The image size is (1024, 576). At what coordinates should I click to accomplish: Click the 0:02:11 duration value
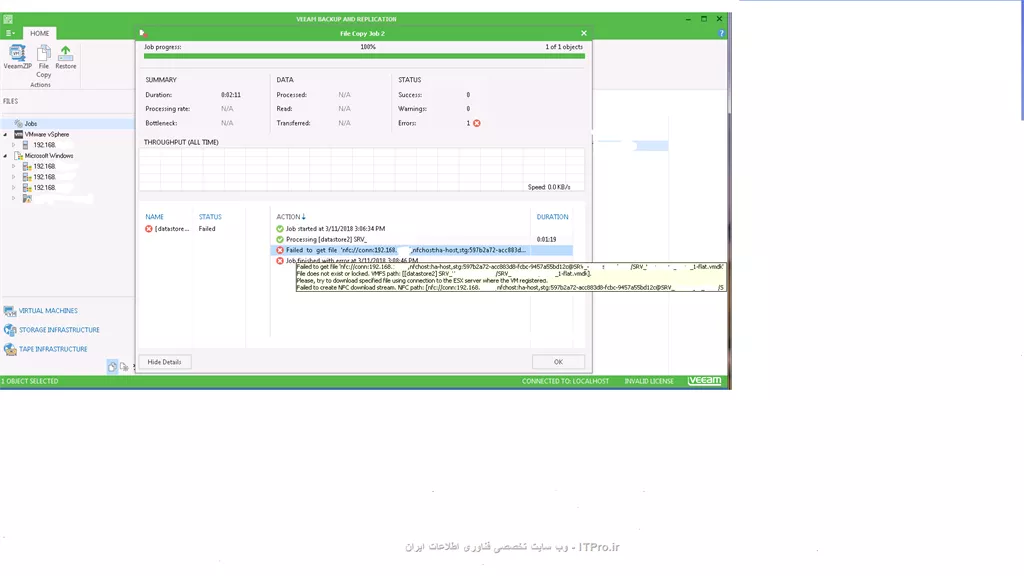coord(231,95)
